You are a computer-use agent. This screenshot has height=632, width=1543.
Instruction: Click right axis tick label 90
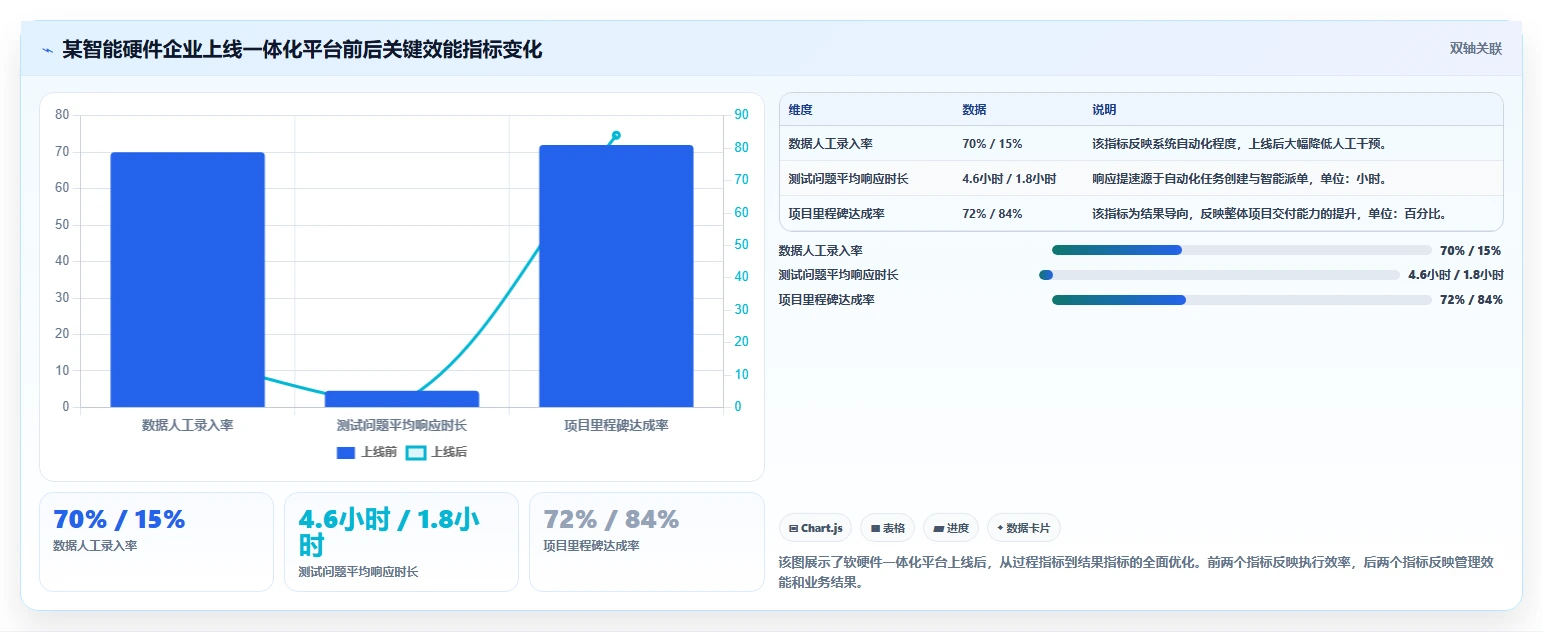[x=741, y=115]
